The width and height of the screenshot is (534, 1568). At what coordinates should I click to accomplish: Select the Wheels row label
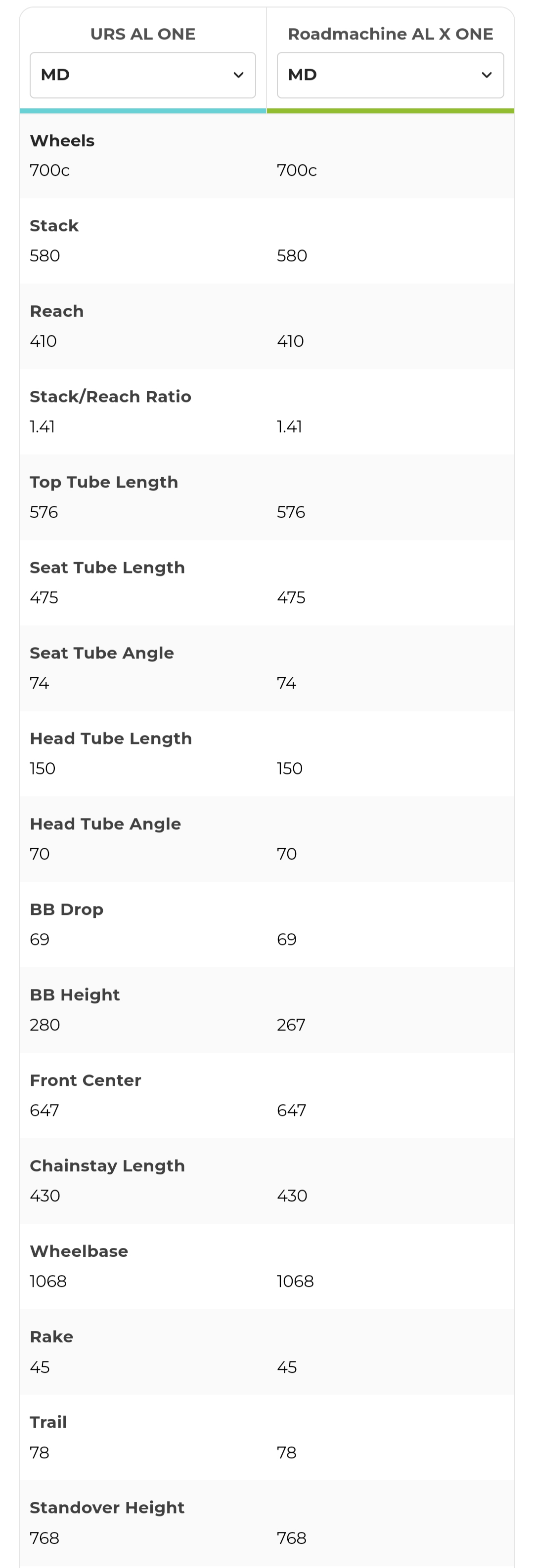[x=62, y=141]
